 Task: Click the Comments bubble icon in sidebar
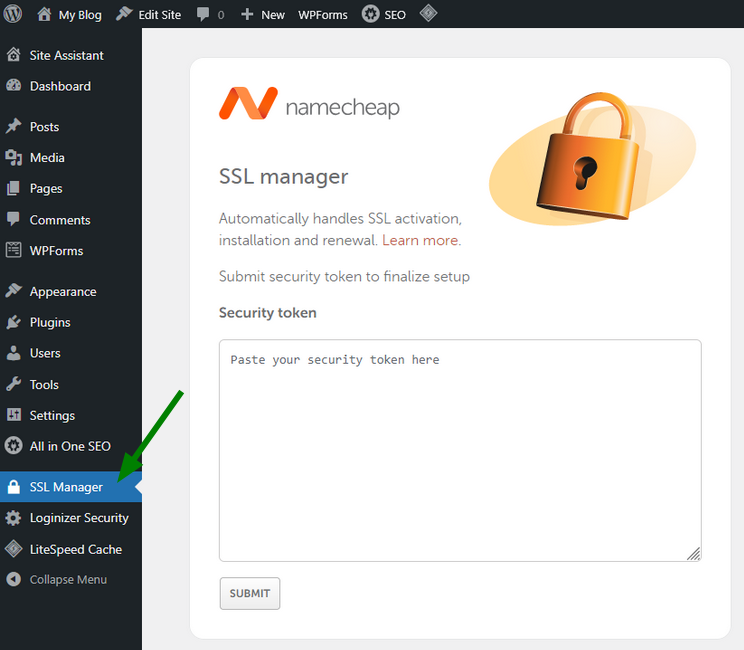(13, 219)
